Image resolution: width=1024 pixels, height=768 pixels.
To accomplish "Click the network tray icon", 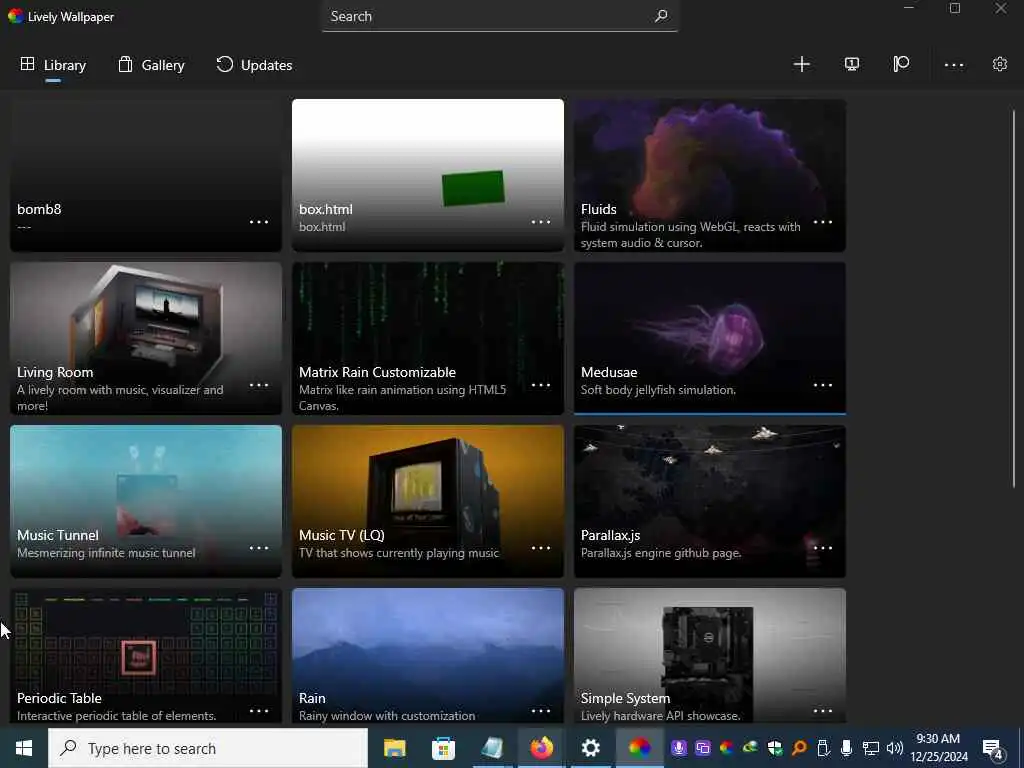I will (x=871, y=748).
